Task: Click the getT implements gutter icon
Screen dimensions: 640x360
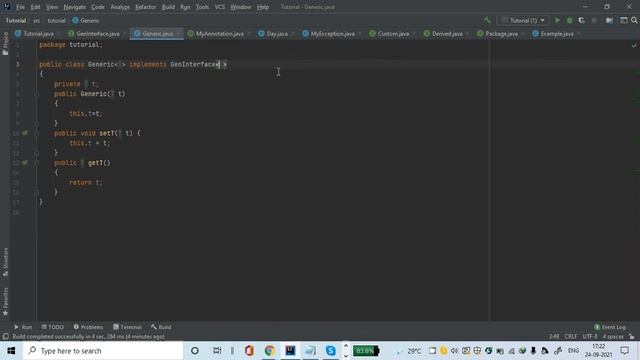Action: pyautogui.click(x=25, y=163)
